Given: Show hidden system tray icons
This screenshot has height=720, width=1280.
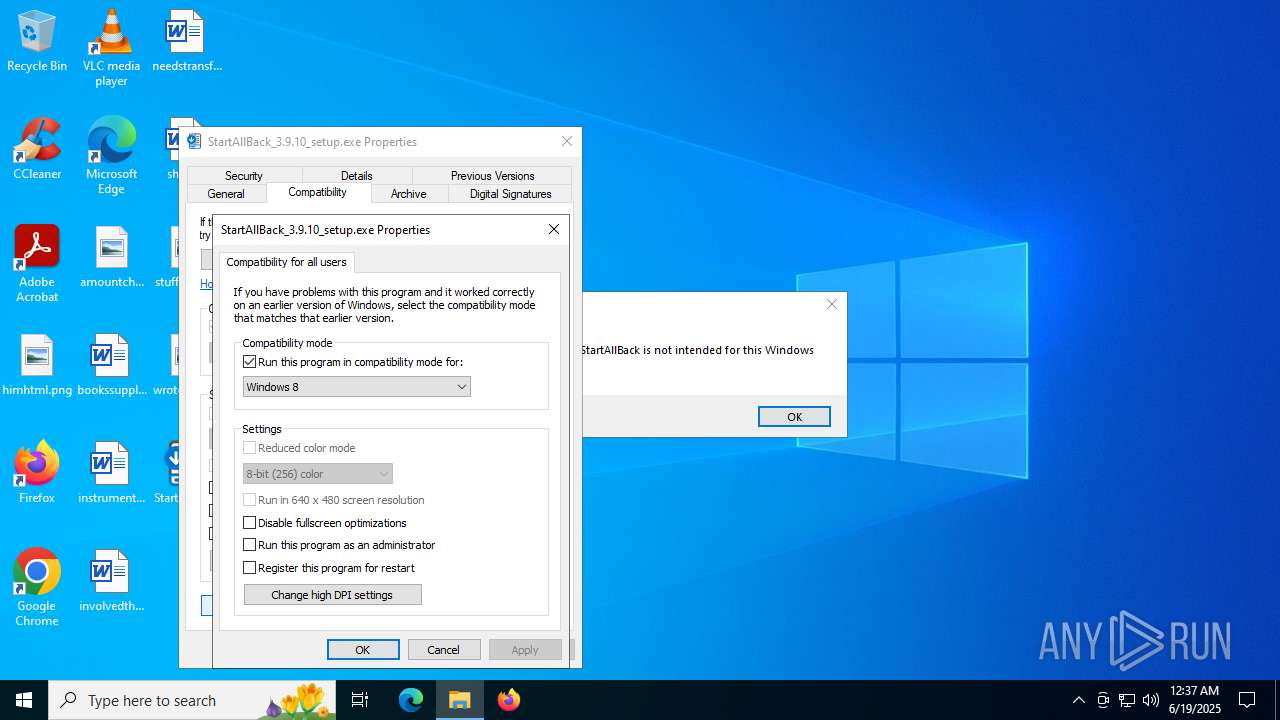Looking at the screenshot, I should tap(1078, 700).
